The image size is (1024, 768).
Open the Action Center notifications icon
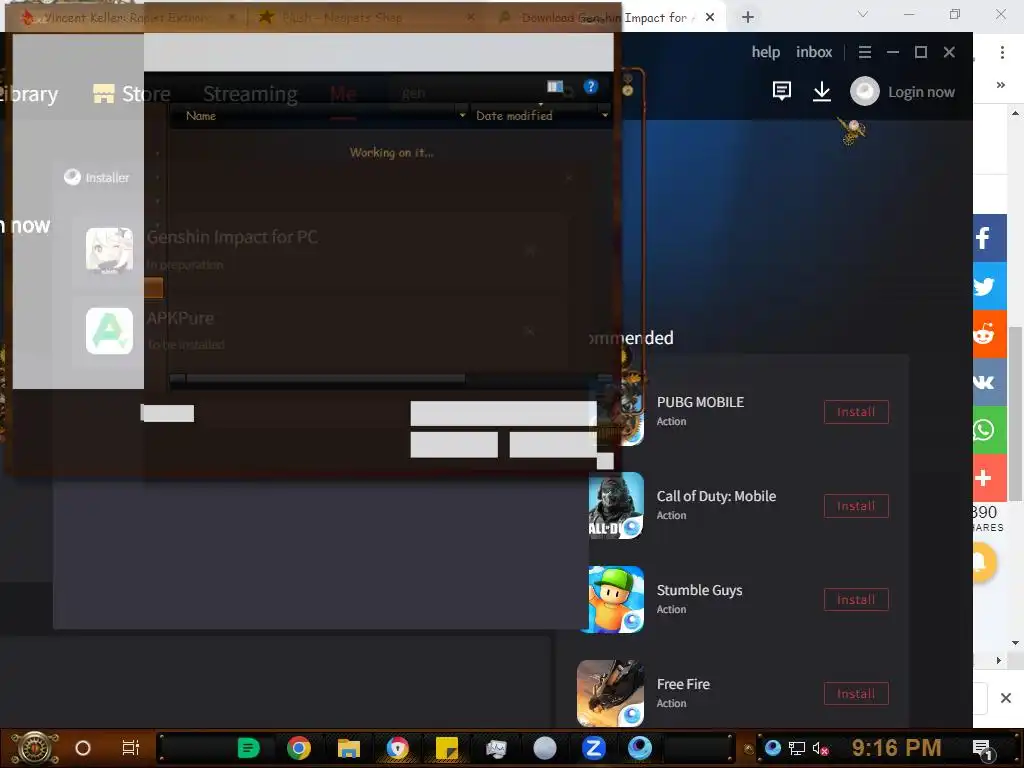(982, 750)
